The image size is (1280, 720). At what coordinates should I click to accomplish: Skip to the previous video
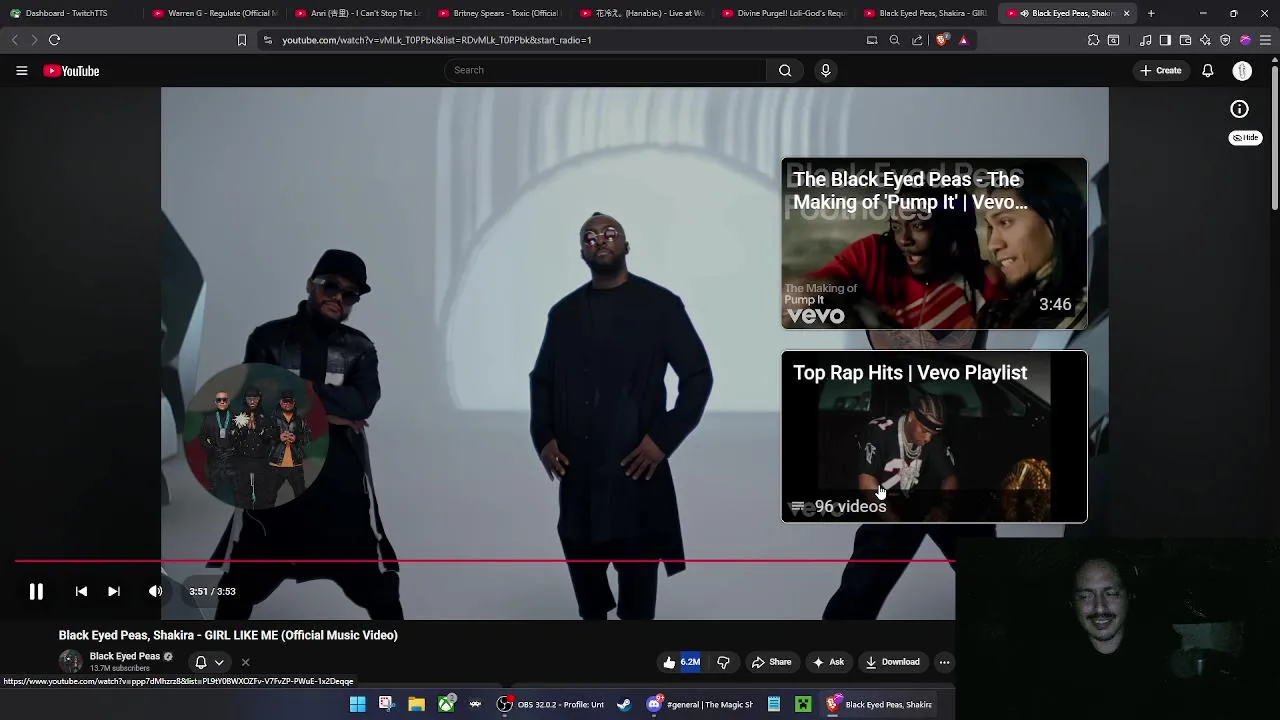coord(81,591)
